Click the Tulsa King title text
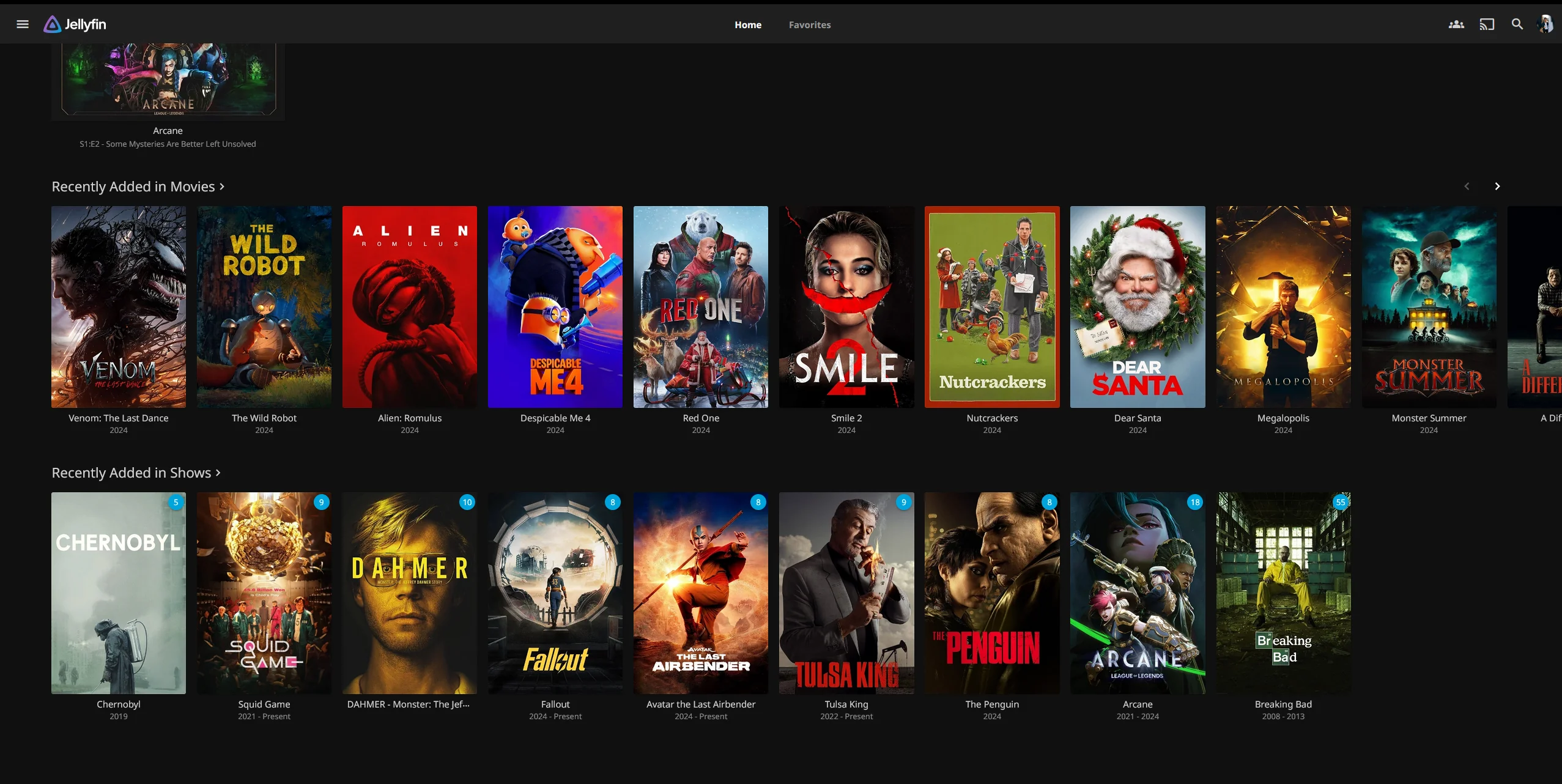 (846, 704)
